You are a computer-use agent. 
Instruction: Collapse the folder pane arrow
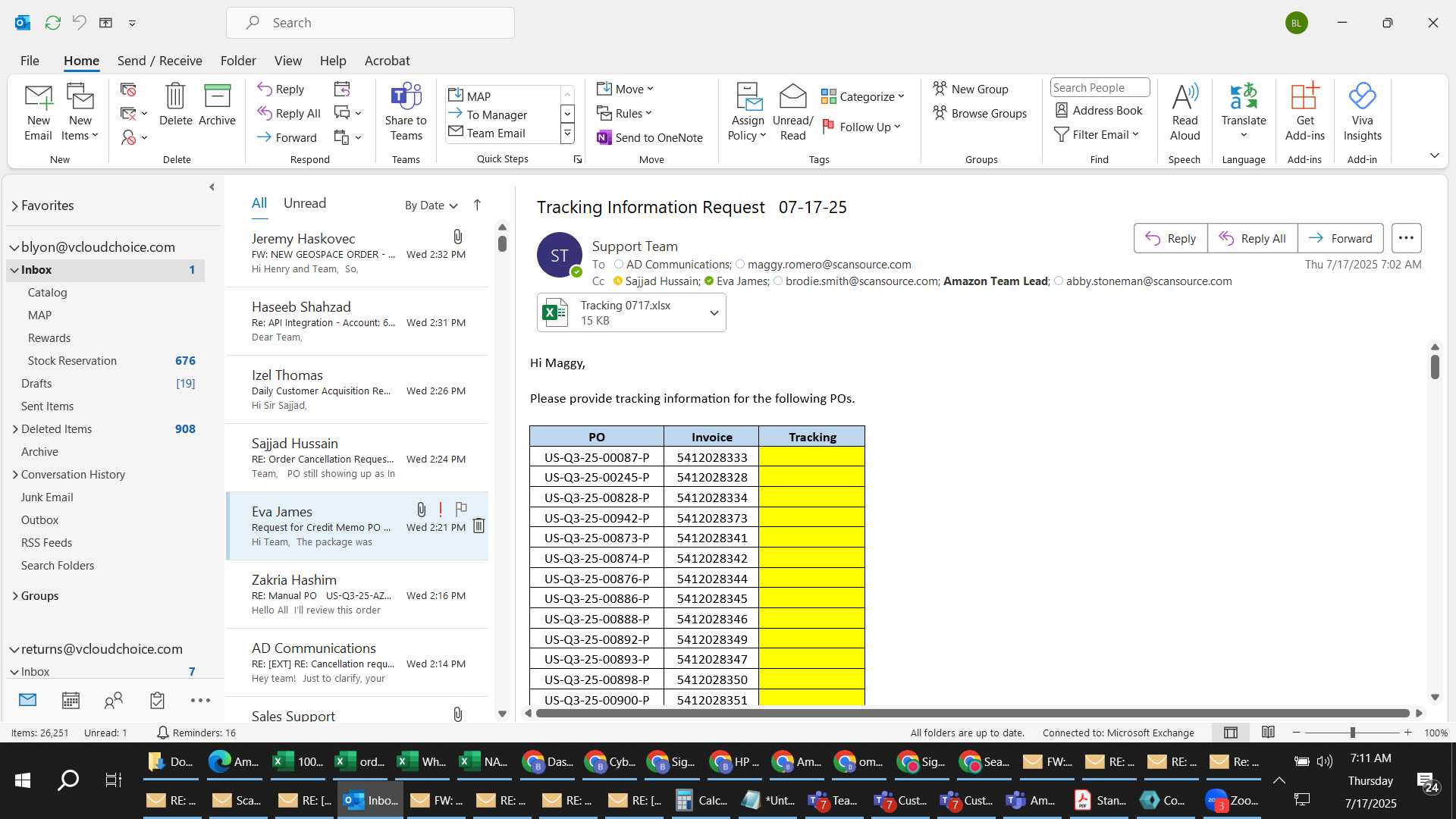[x=212, y=187]
